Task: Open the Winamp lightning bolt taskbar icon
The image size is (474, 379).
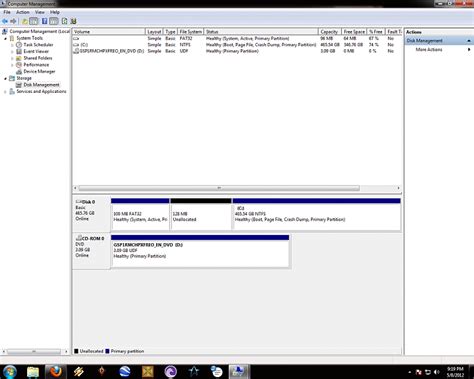Action: pyautogui.click(x=79, y=371)
